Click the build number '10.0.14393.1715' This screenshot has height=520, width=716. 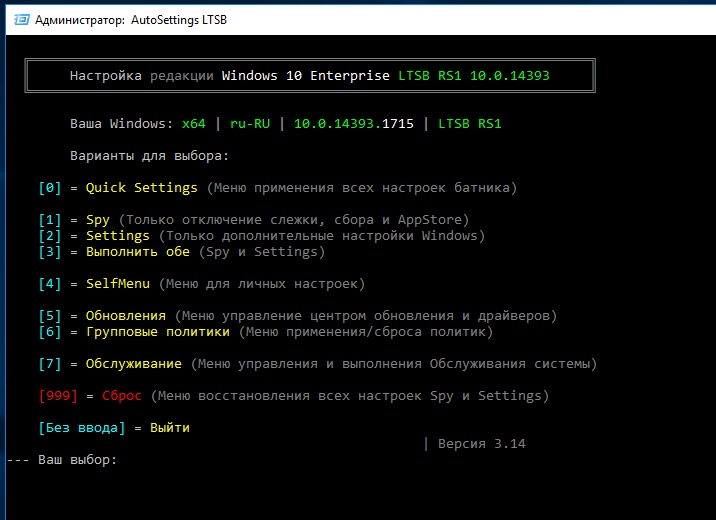click(x=353, y=124)
